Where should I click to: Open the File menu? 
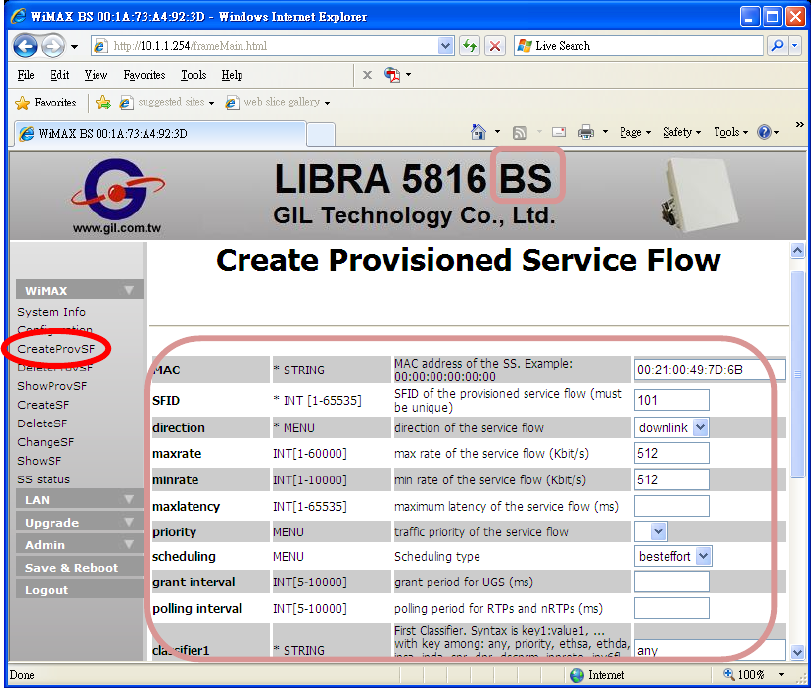click(x=25, y=75)
